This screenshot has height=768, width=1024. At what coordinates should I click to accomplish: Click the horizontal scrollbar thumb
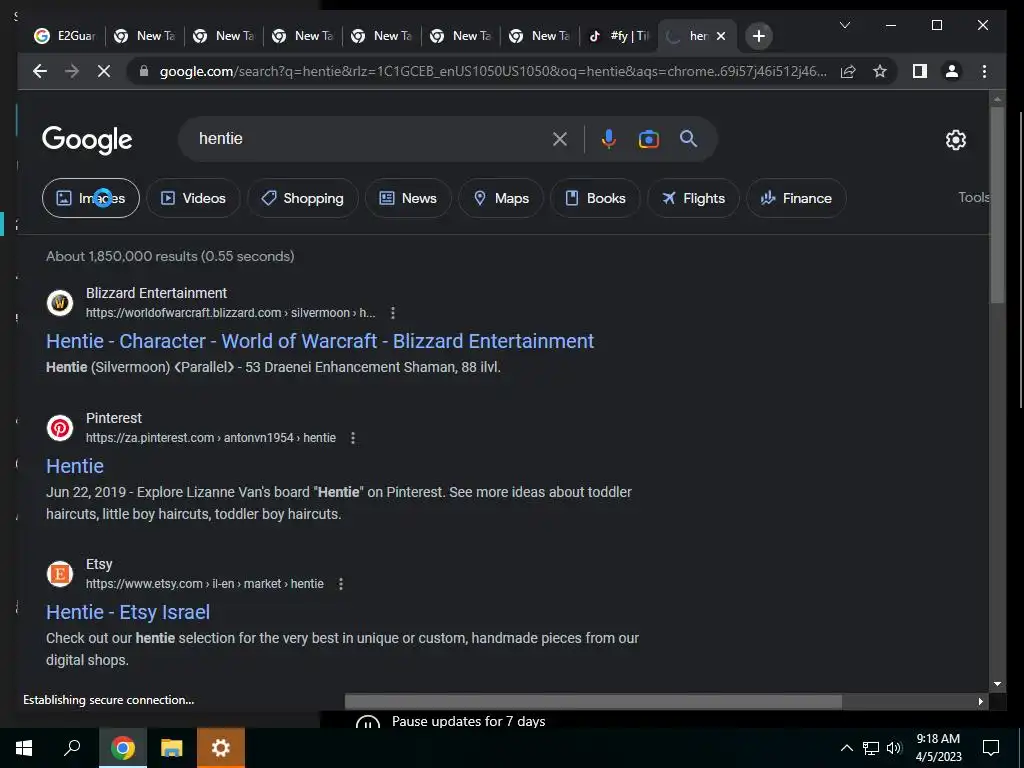point(593,701)
